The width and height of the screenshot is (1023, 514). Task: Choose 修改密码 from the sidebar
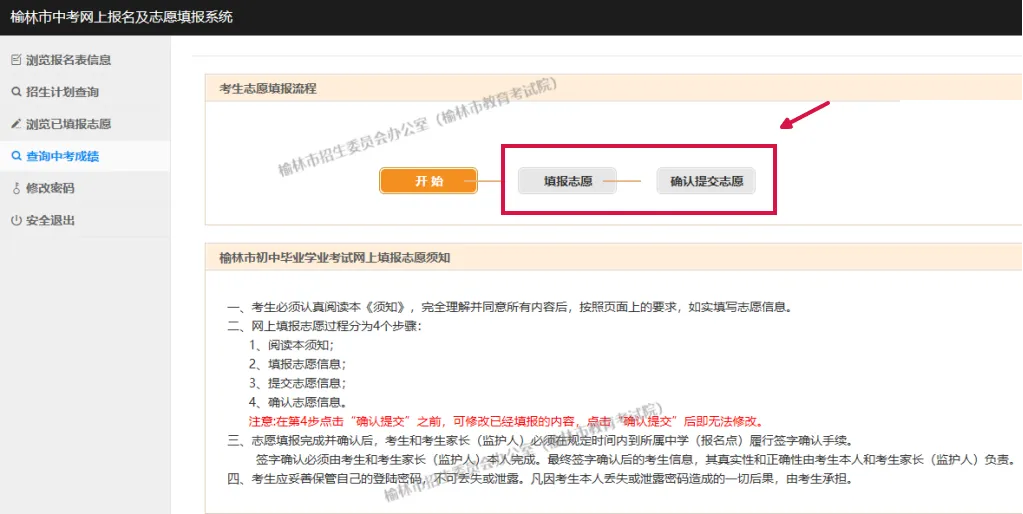(x=50, y=188)
